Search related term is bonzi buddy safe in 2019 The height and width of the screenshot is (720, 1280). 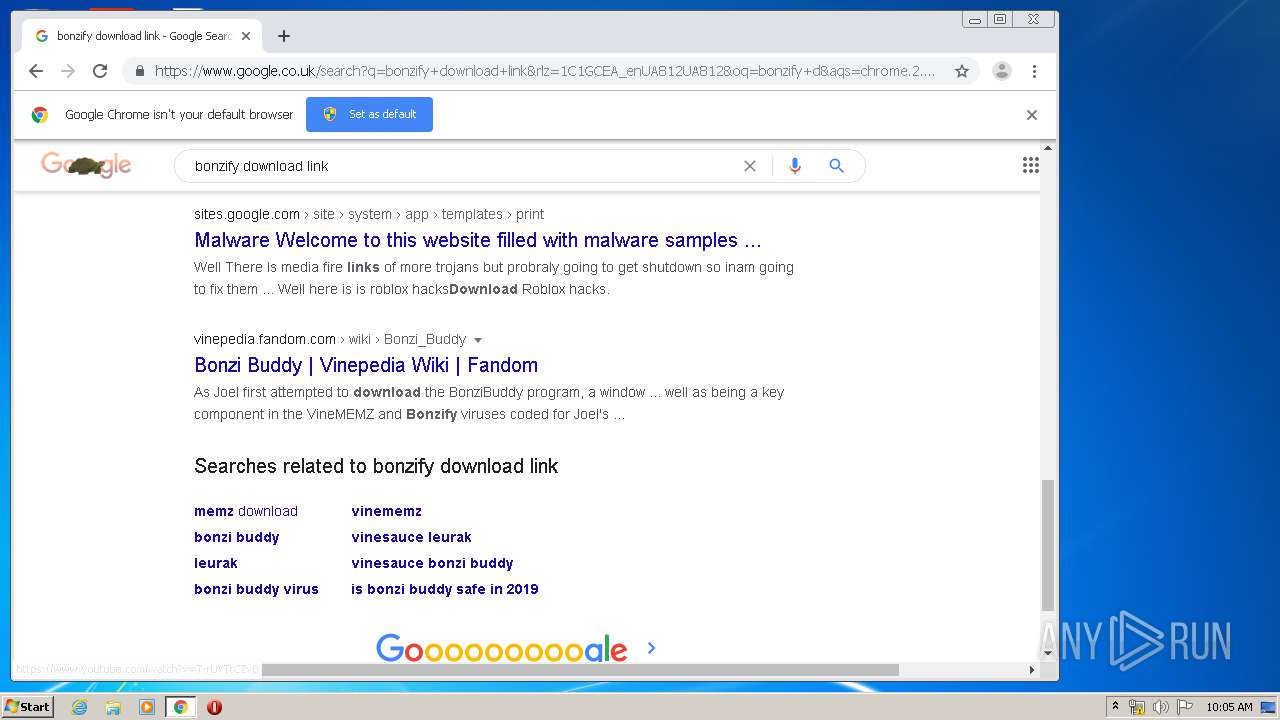tap(445, 589)
